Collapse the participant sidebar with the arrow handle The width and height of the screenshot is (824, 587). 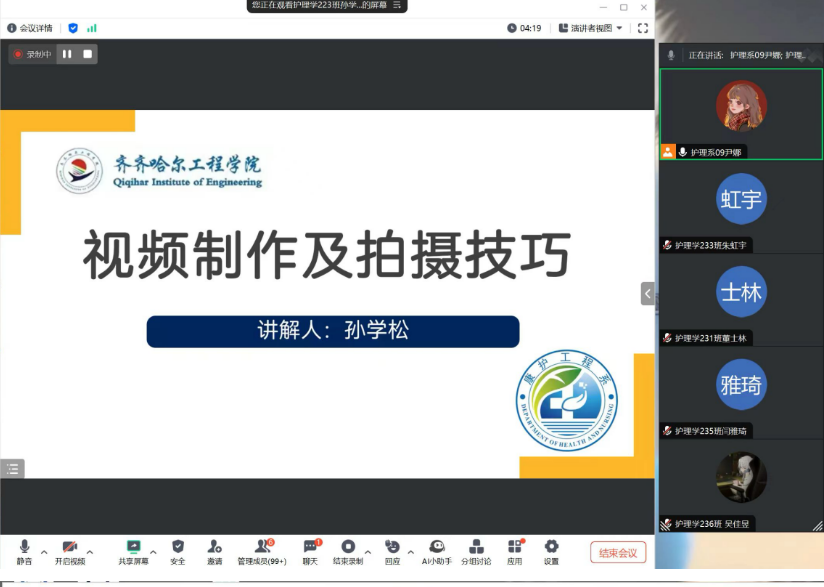click(x=648, y=294)
